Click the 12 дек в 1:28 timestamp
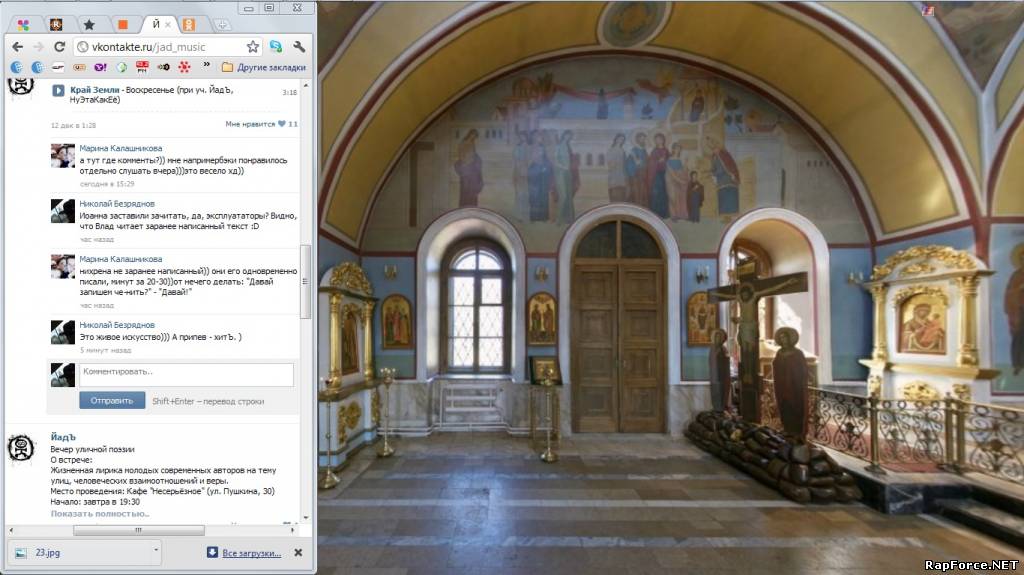The height and width of the screenshot is (575, 1024). [x=73, y=125]
